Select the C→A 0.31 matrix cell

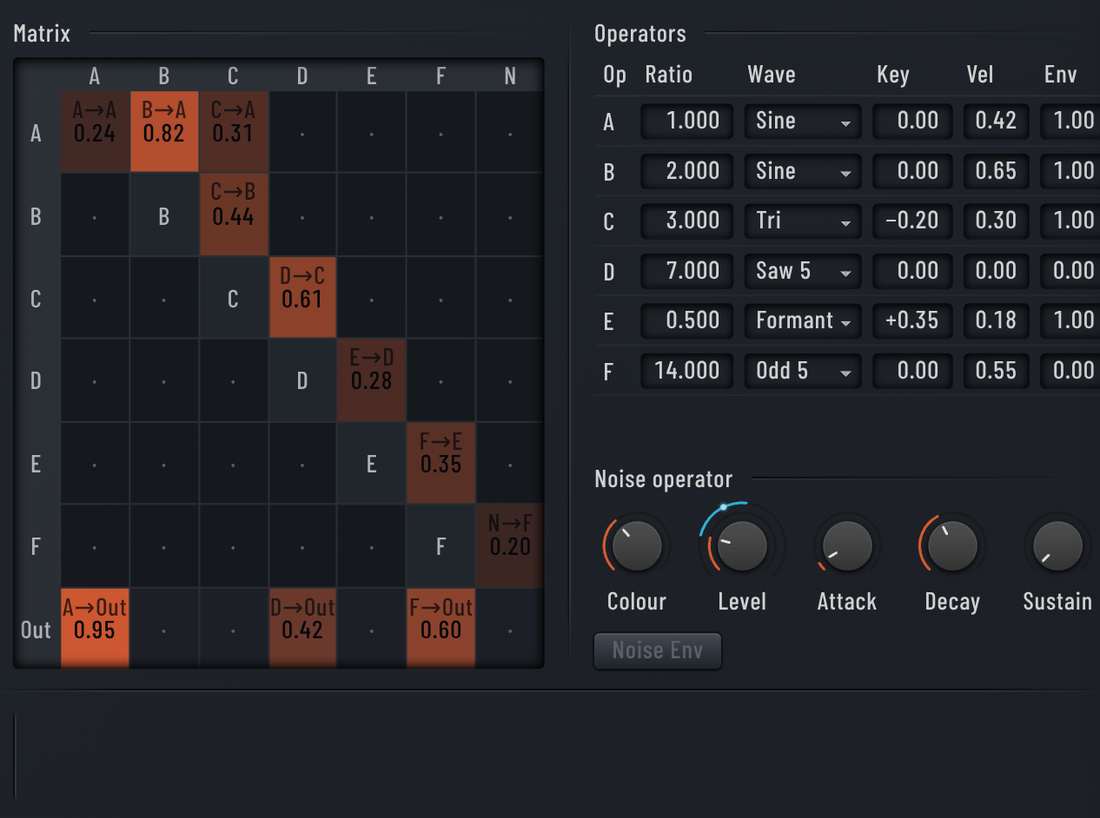(x=234, y=132)
